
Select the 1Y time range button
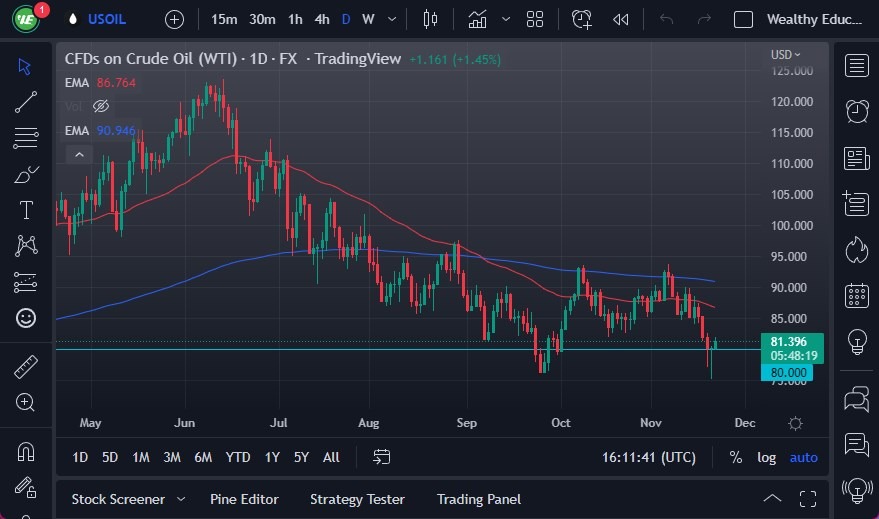pos(271,457)
